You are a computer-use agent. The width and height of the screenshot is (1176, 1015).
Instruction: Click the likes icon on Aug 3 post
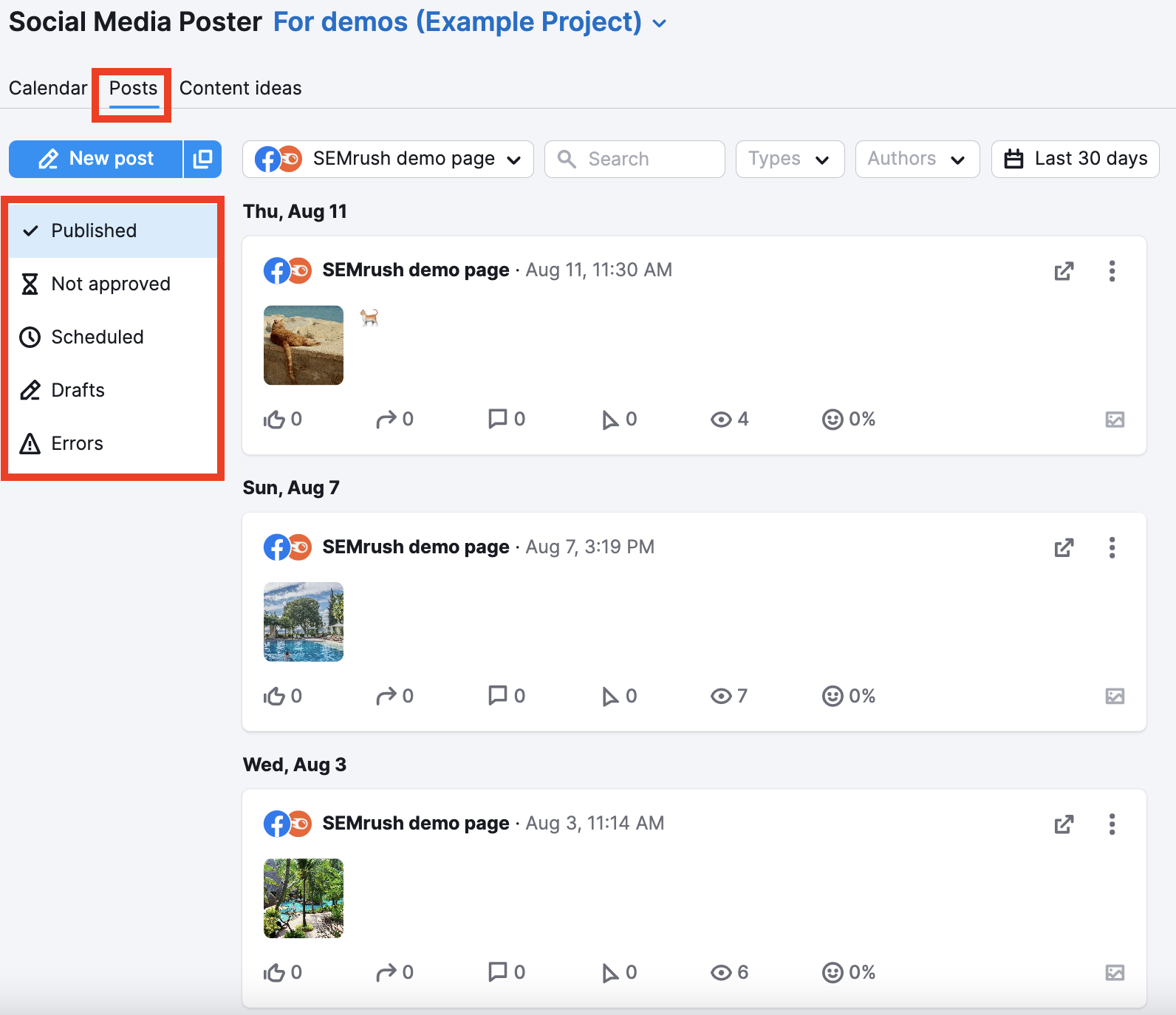(x=274, y=973)
